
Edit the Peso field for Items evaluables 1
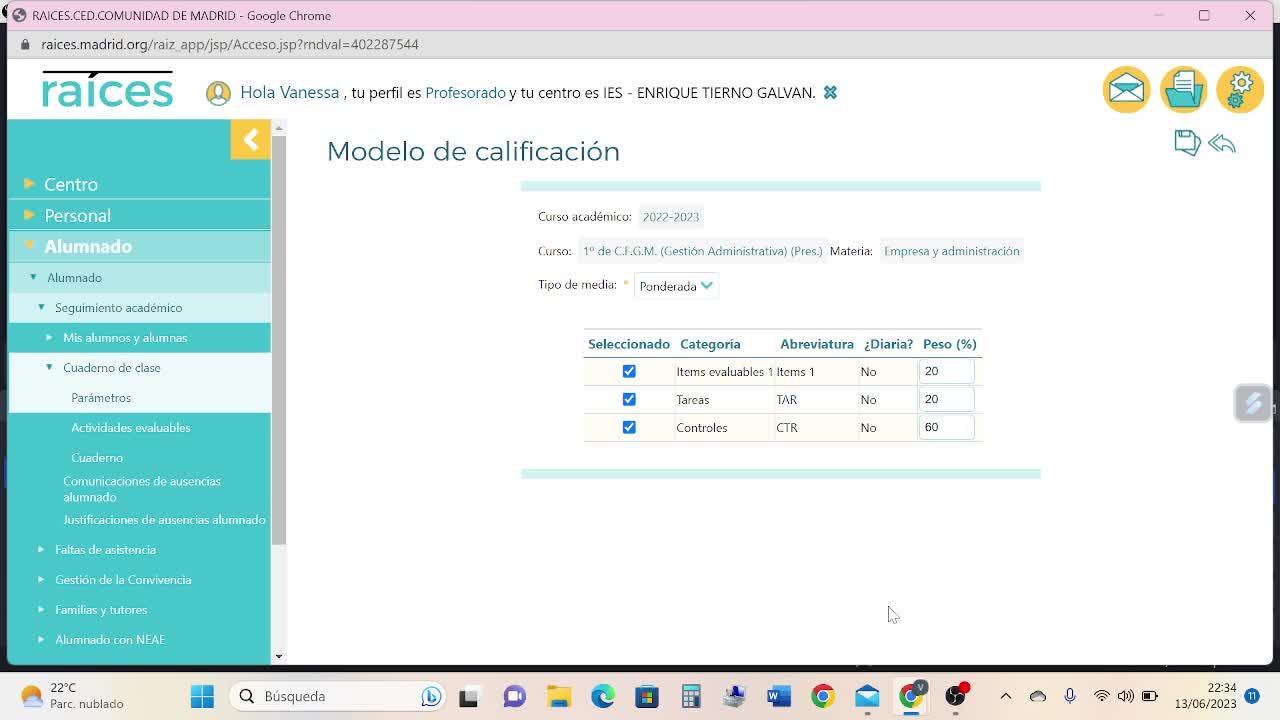click(946, 371)
